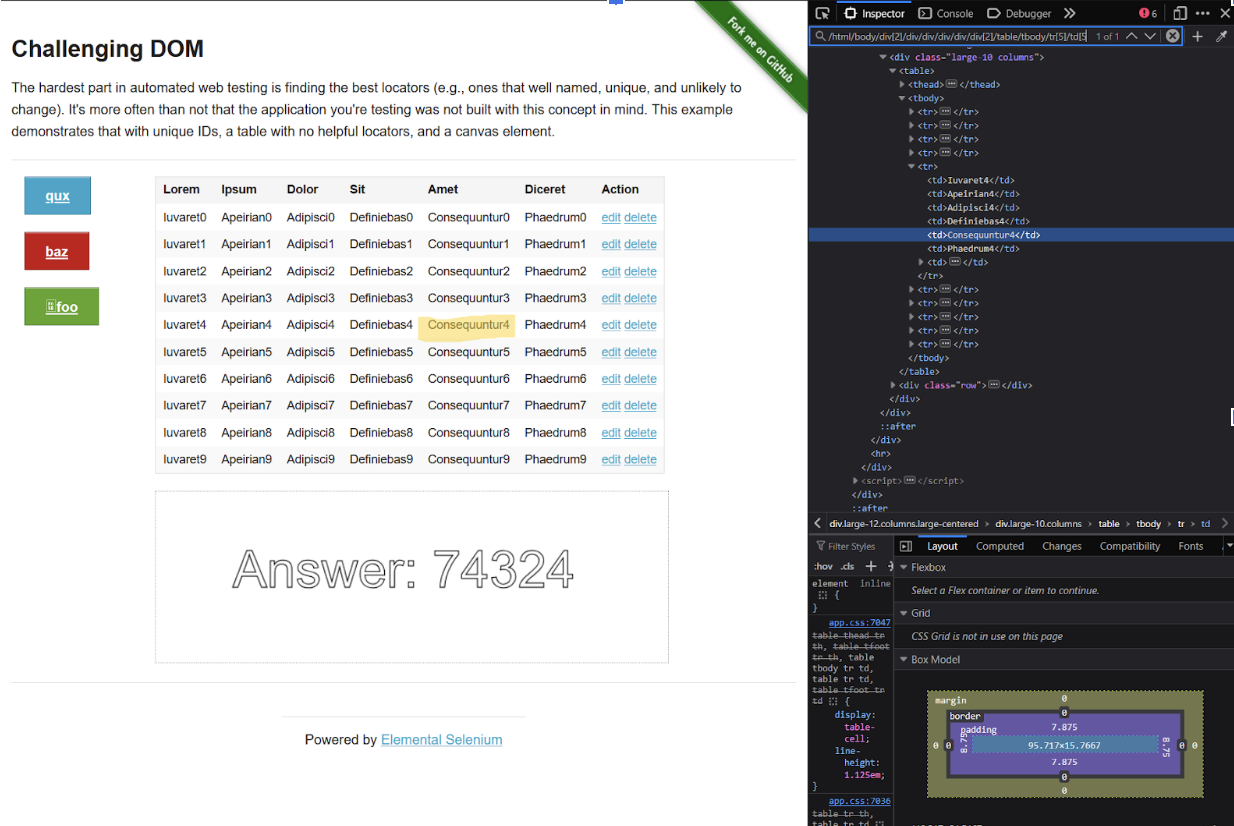Open the Elemental Selenium link

click(441, 740)
